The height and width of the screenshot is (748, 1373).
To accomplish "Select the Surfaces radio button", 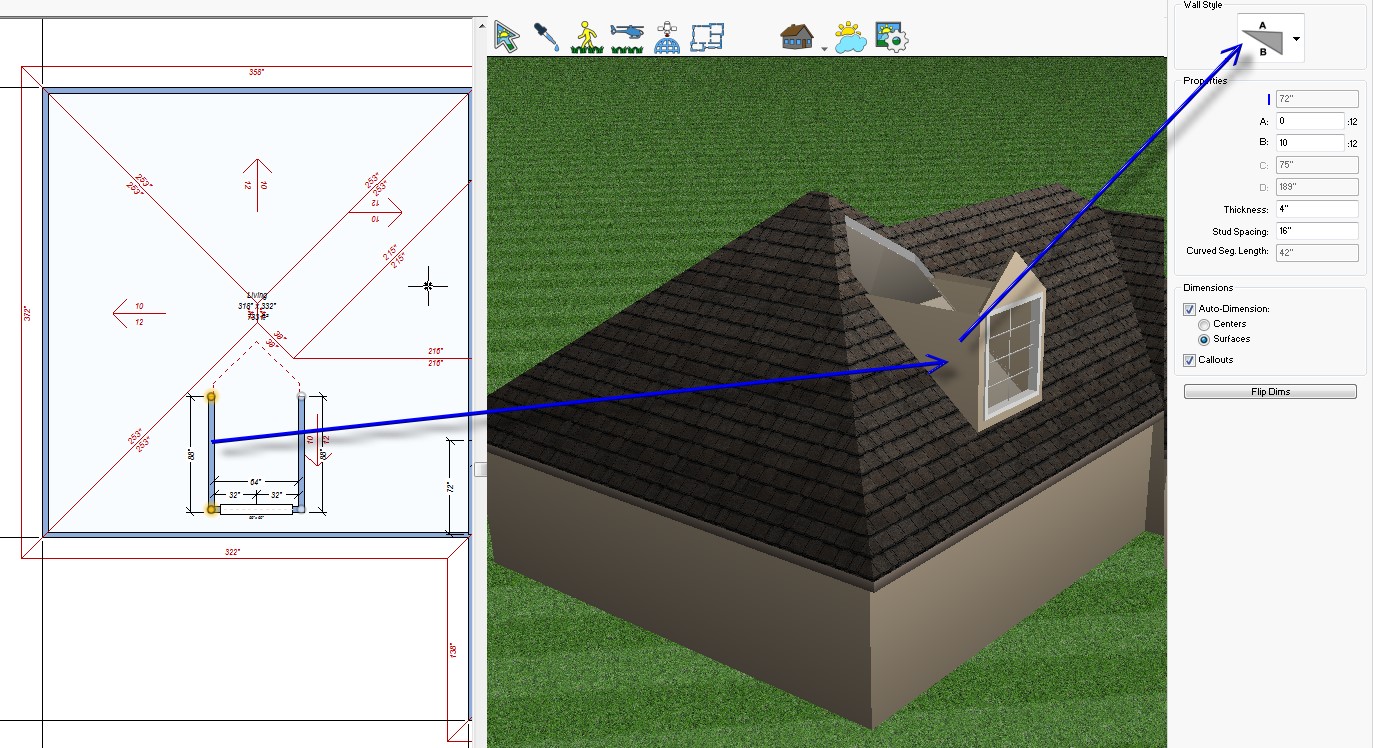I will 1204,339.
